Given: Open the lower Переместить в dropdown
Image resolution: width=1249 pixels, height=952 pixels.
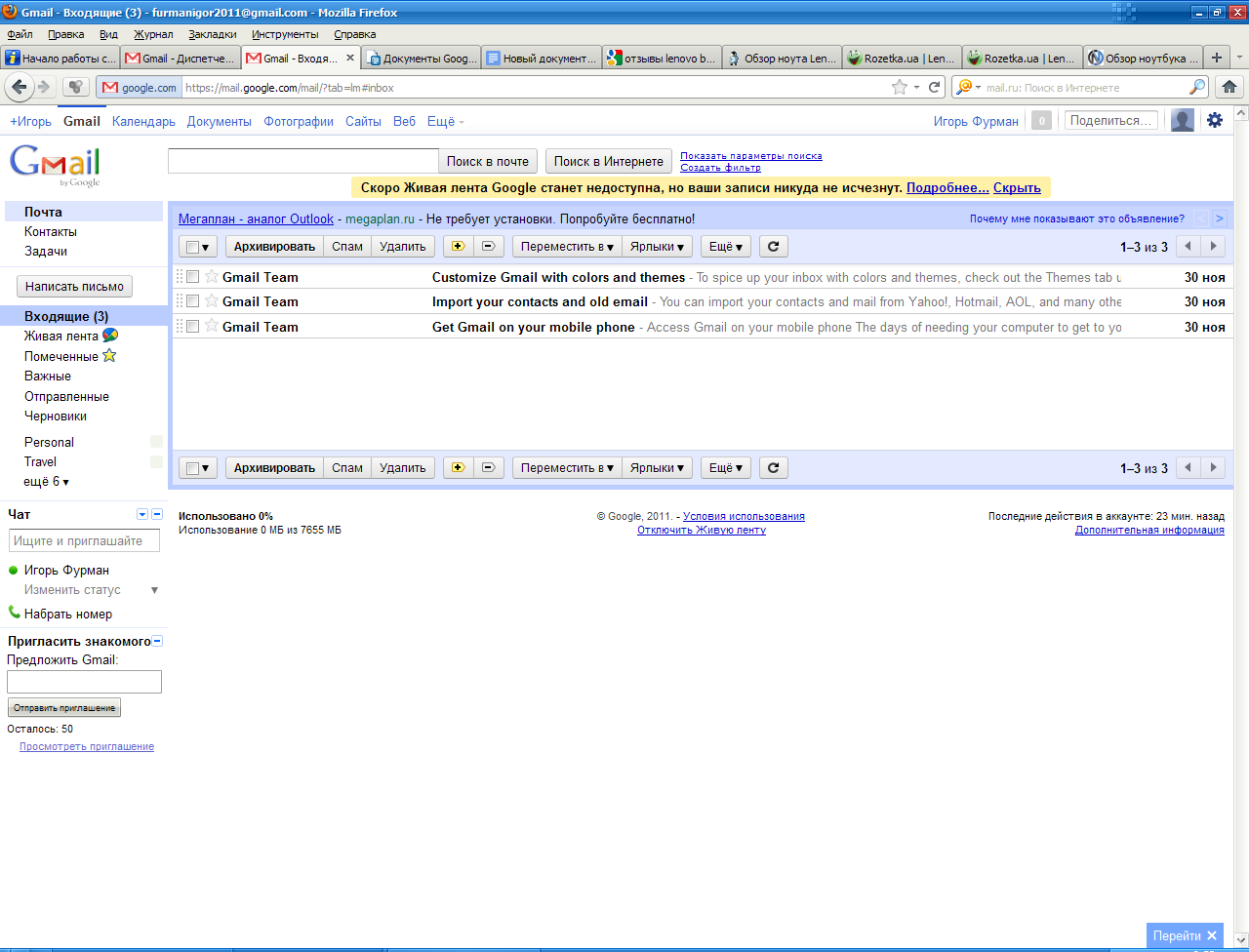Looking at the screenshot, I should pos(567,468).
